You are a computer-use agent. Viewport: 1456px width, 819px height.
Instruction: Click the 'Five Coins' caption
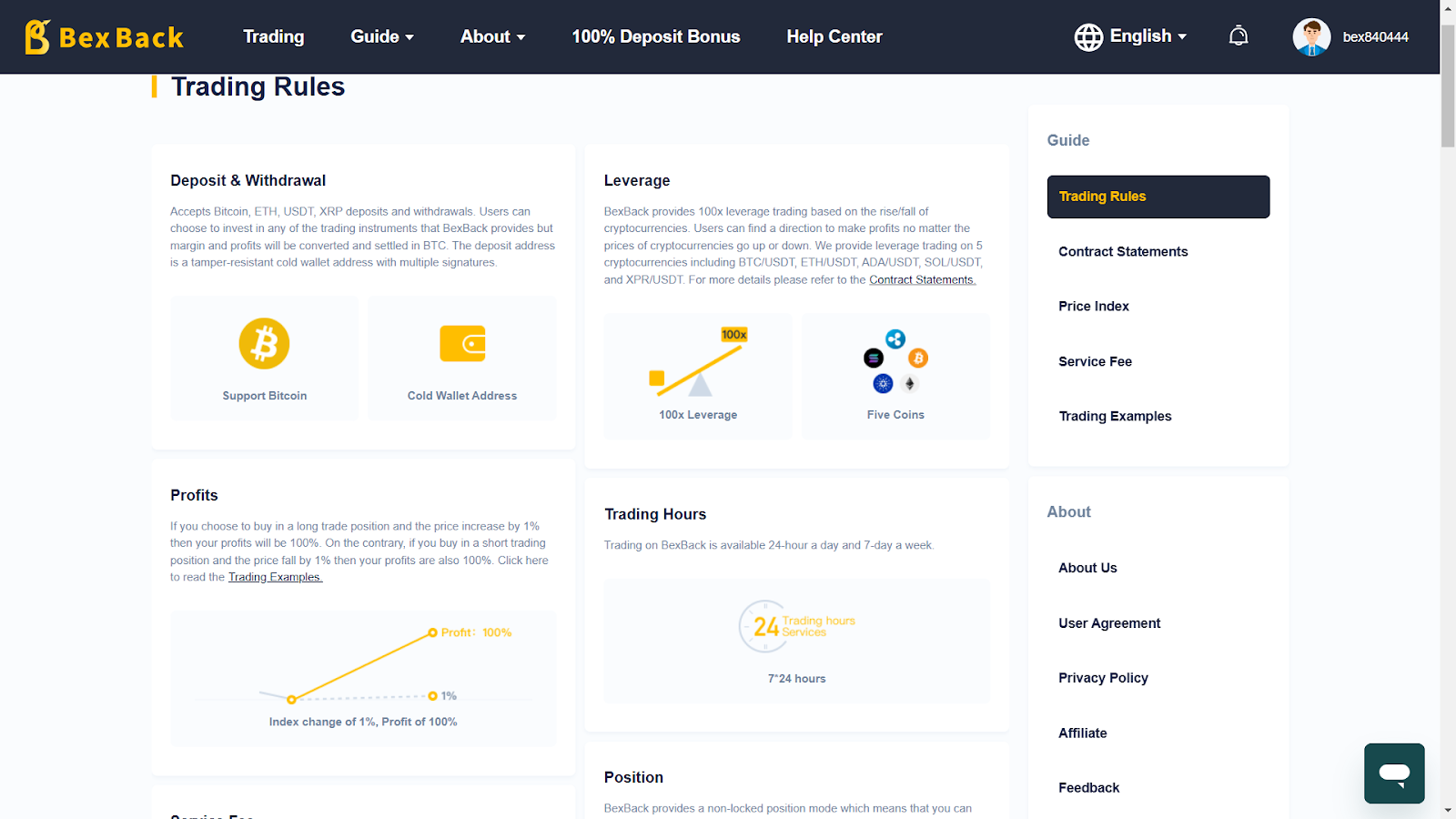[x=895, y=415]
